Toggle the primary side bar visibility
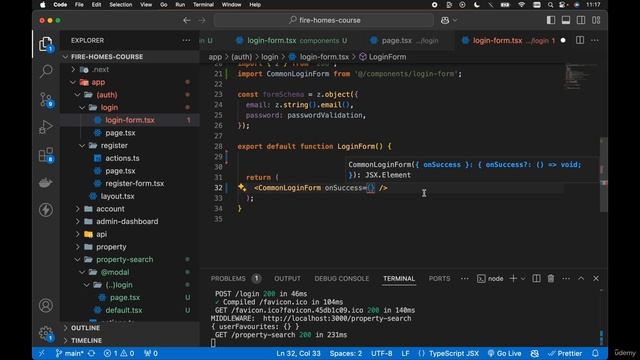The height and width of the screenshot is (360, 640). click(551, 20)
